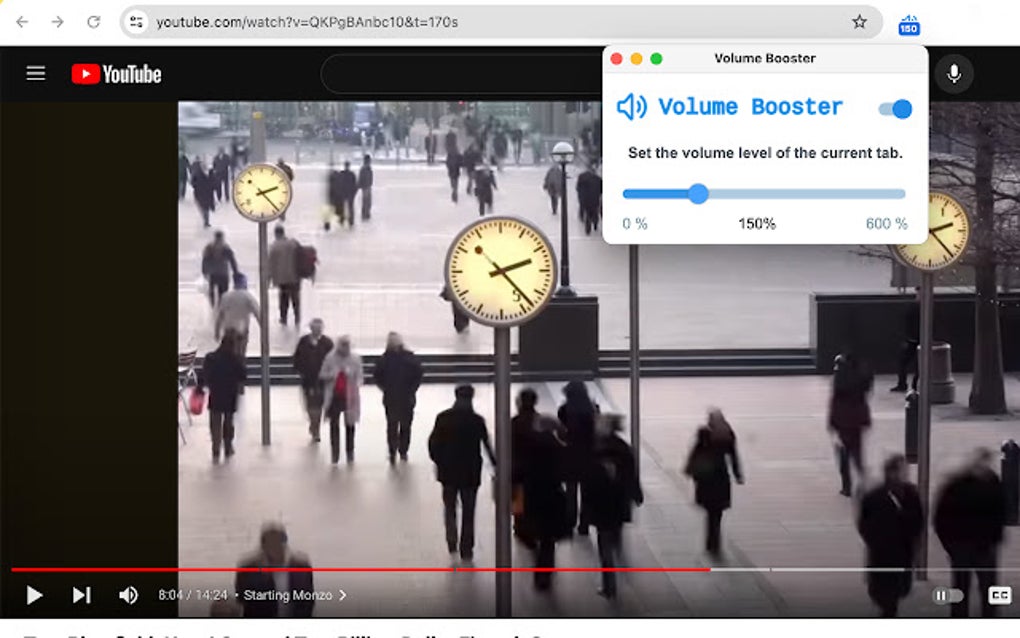The height and width of the screenshot is (638, 1020).
Task: Click the 600 % maximum label
Action: point(886,224)
